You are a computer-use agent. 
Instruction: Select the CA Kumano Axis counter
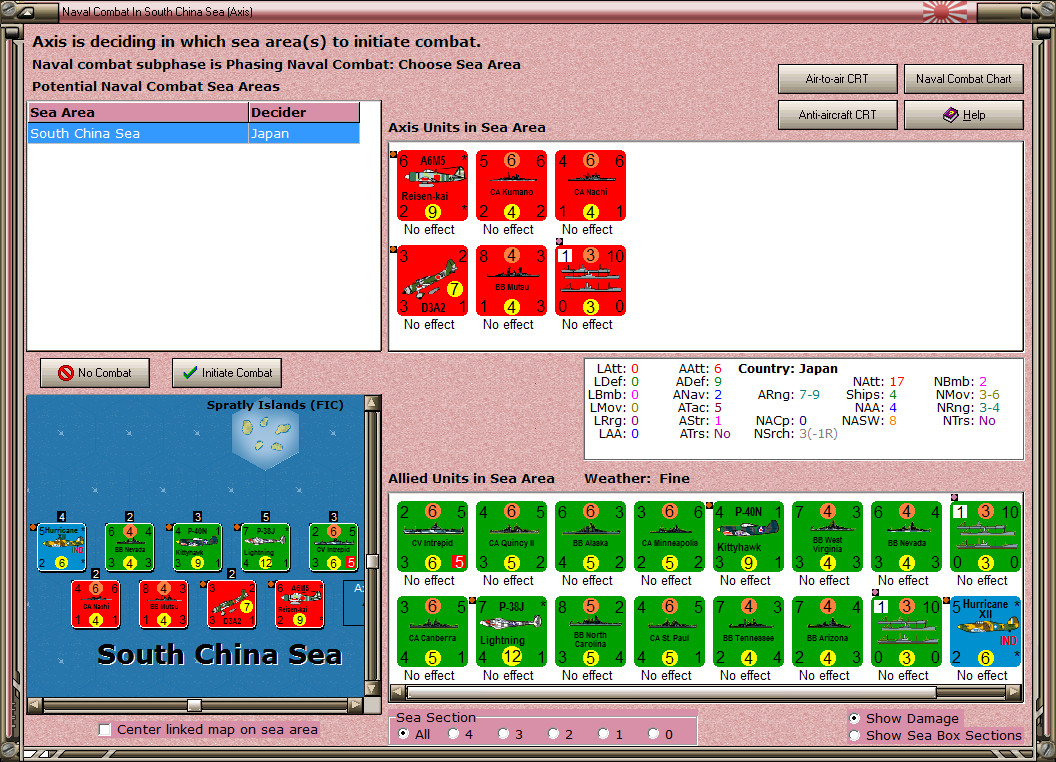pyautogui.click(x=512, y=185)
